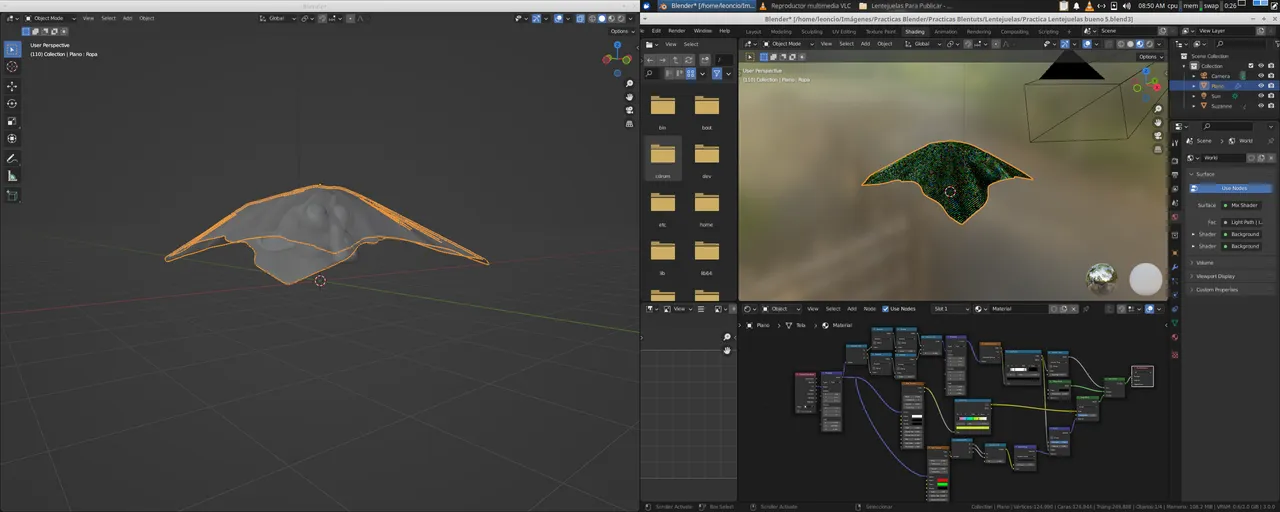Switch to the Animation workspace tab

[x=945, y=31]
